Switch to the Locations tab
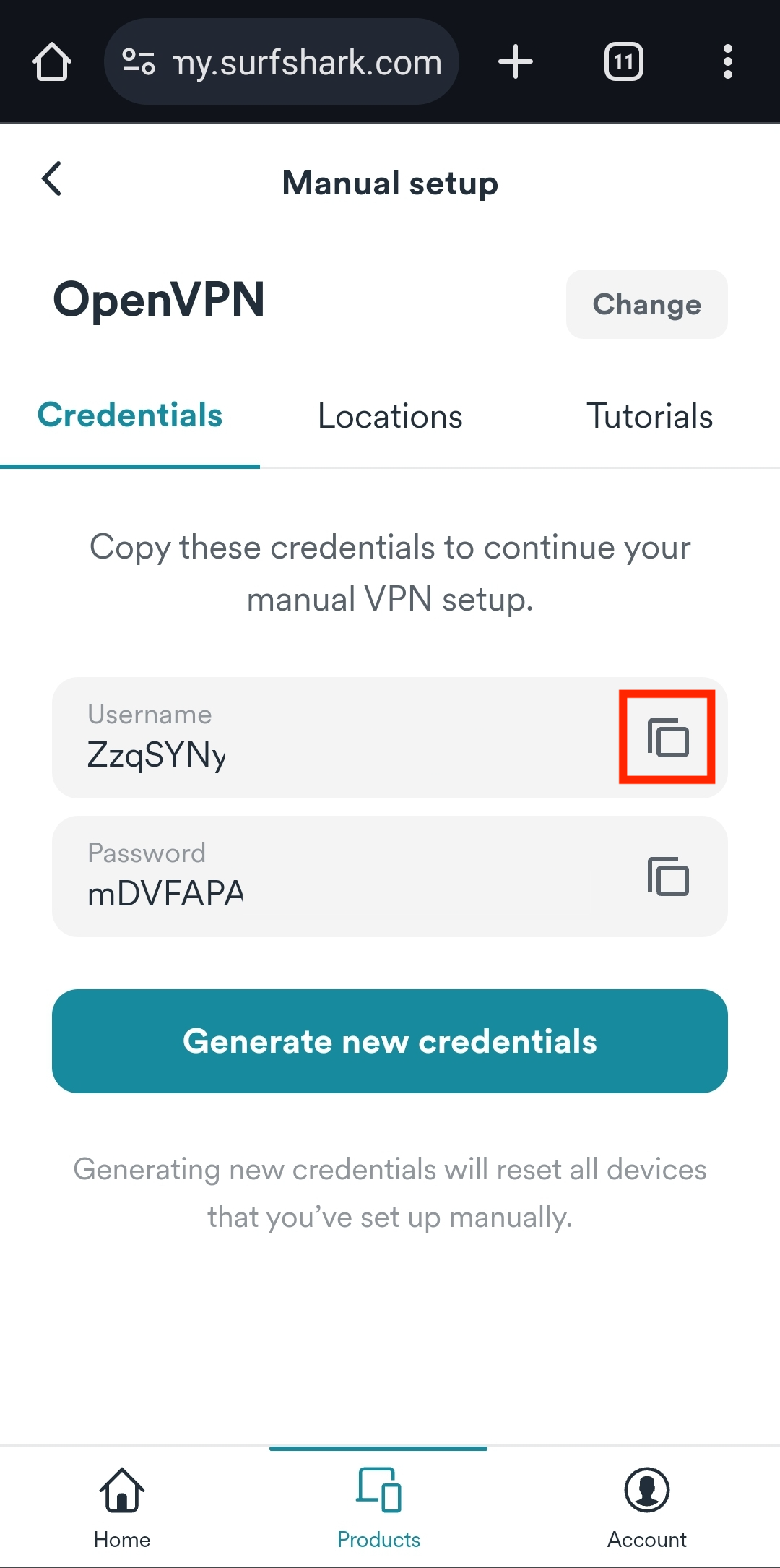 [x=390, y=417]
